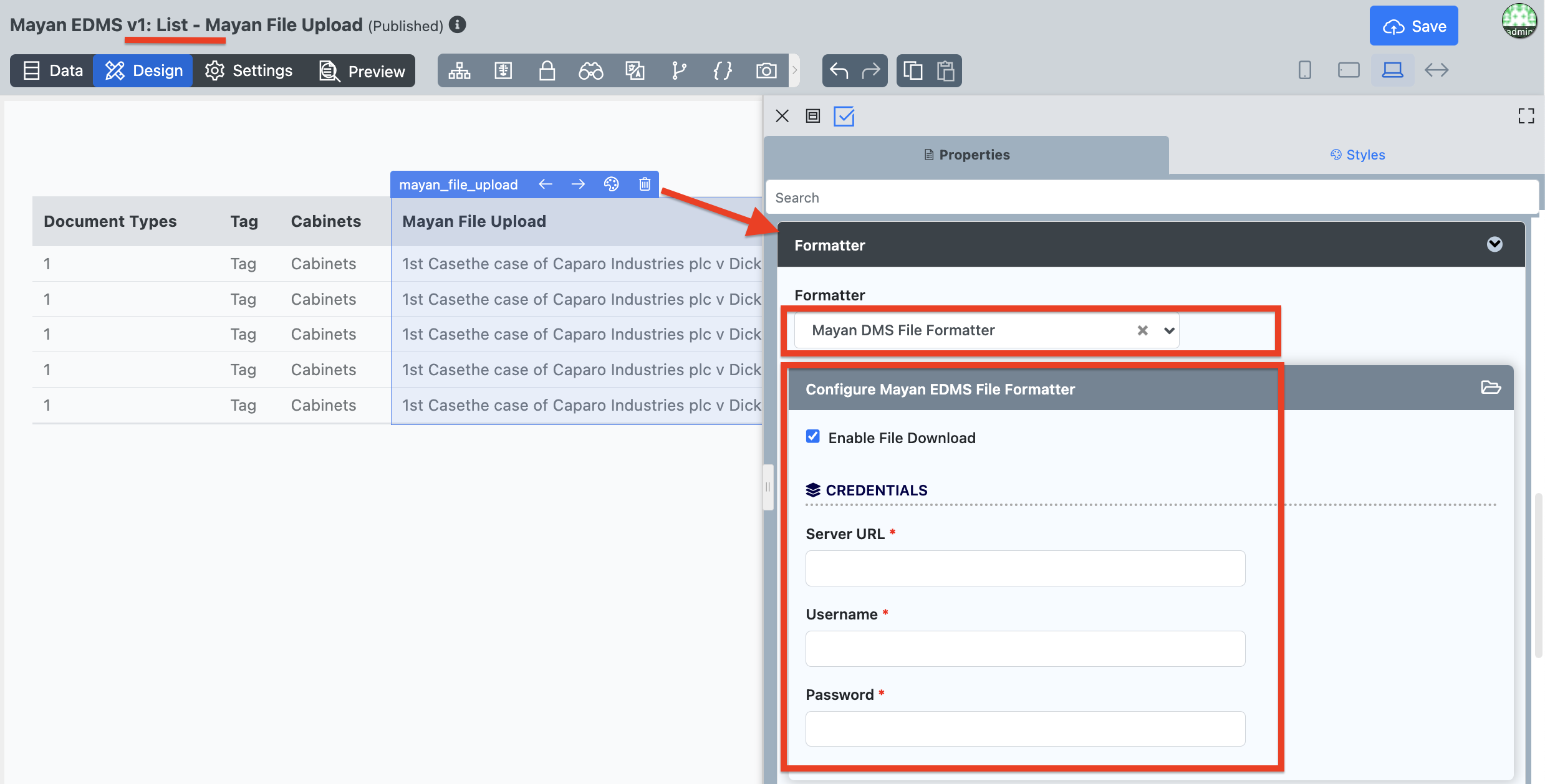The height and width of the screenshot is (784, 1545).
Task: Open the sitemap hierarchy icon
Action: [x=460, y=70]
